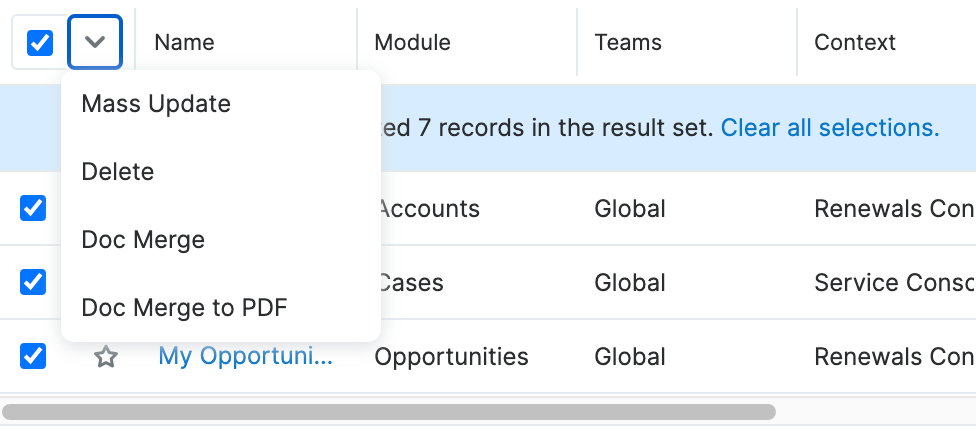Viewport: 976px width, 428px height.
Task: Choose Mass Update from the actions menu
Action: [x=156, y=104]
